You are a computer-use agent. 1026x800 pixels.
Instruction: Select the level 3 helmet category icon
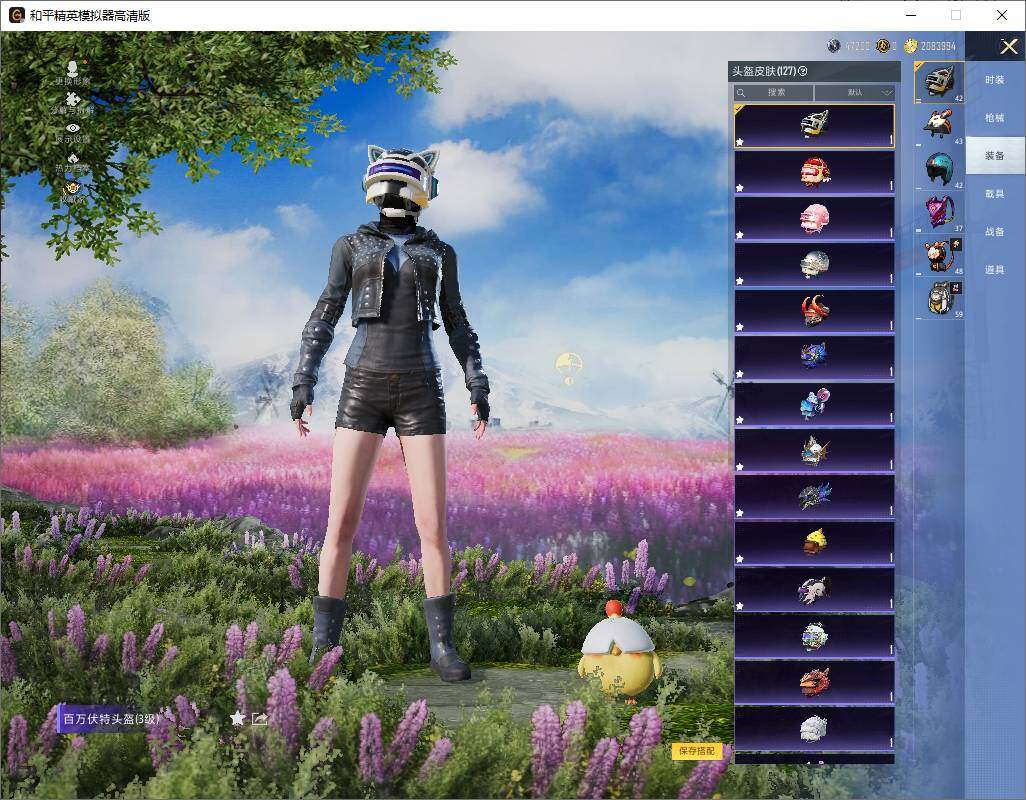coord(940,82)
